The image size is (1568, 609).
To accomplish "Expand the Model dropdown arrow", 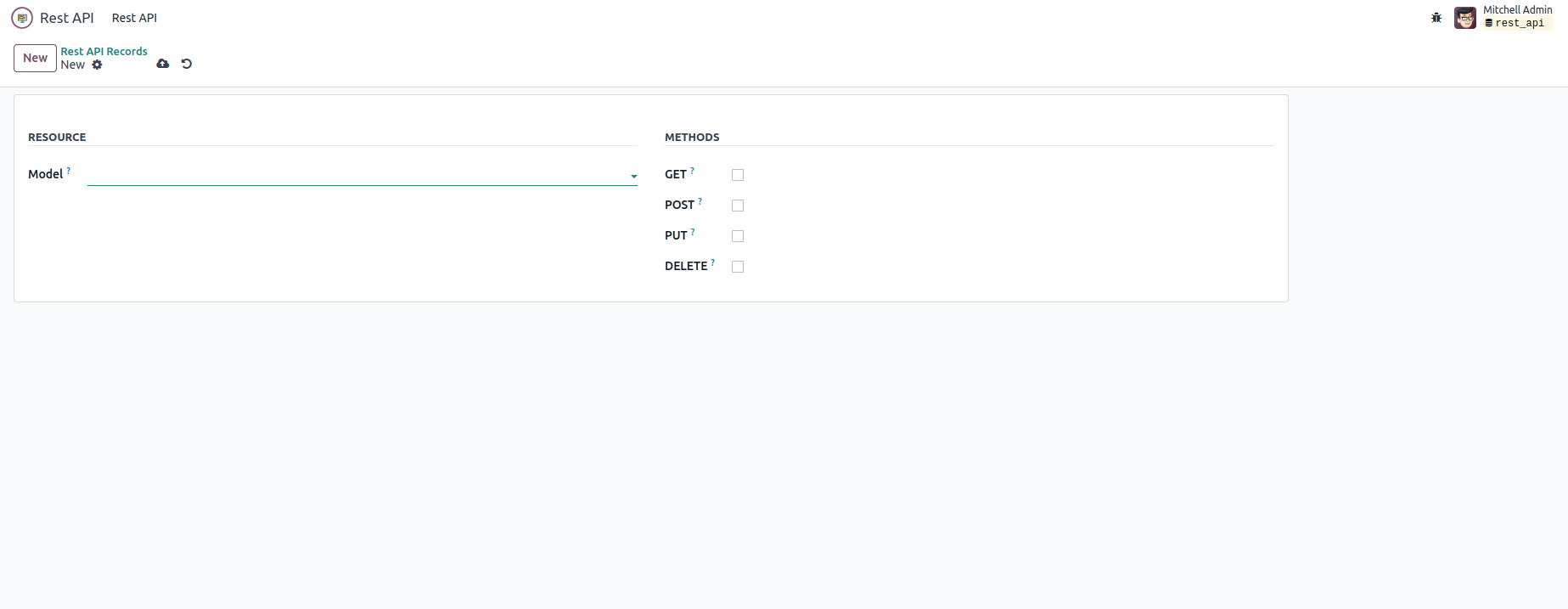I will click(x=633, y=177).
